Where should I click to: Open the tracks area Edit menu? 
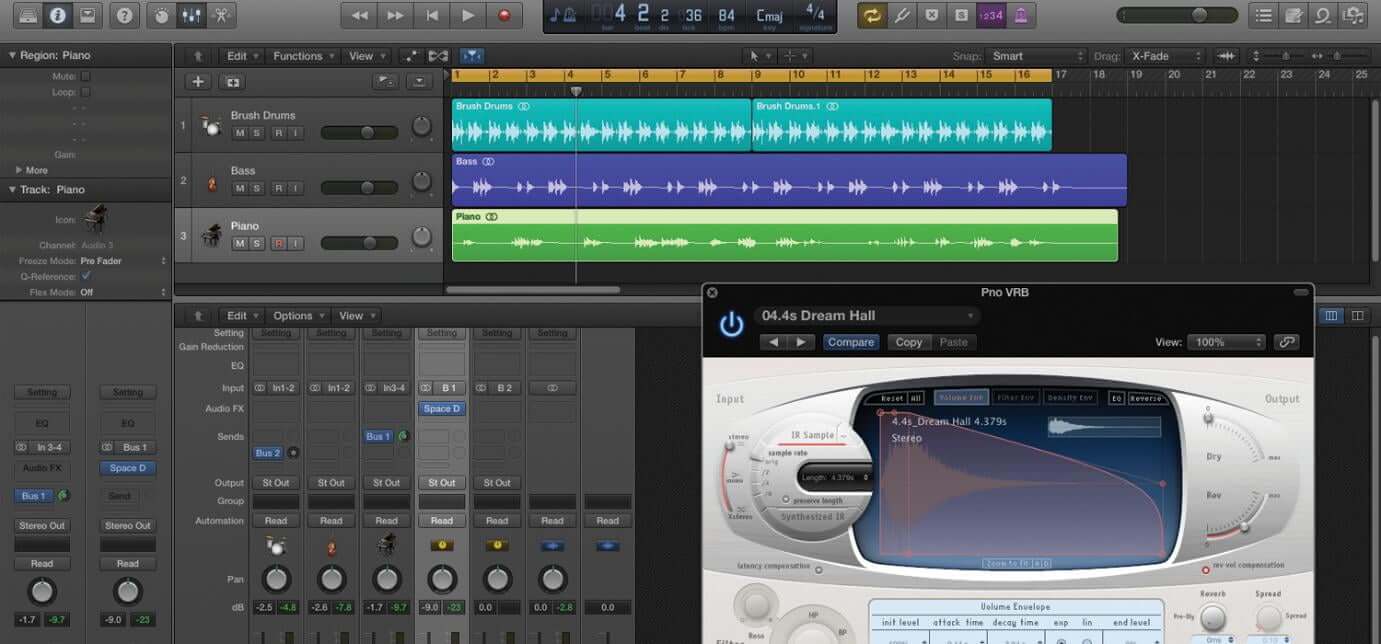(x=241, y=56)
